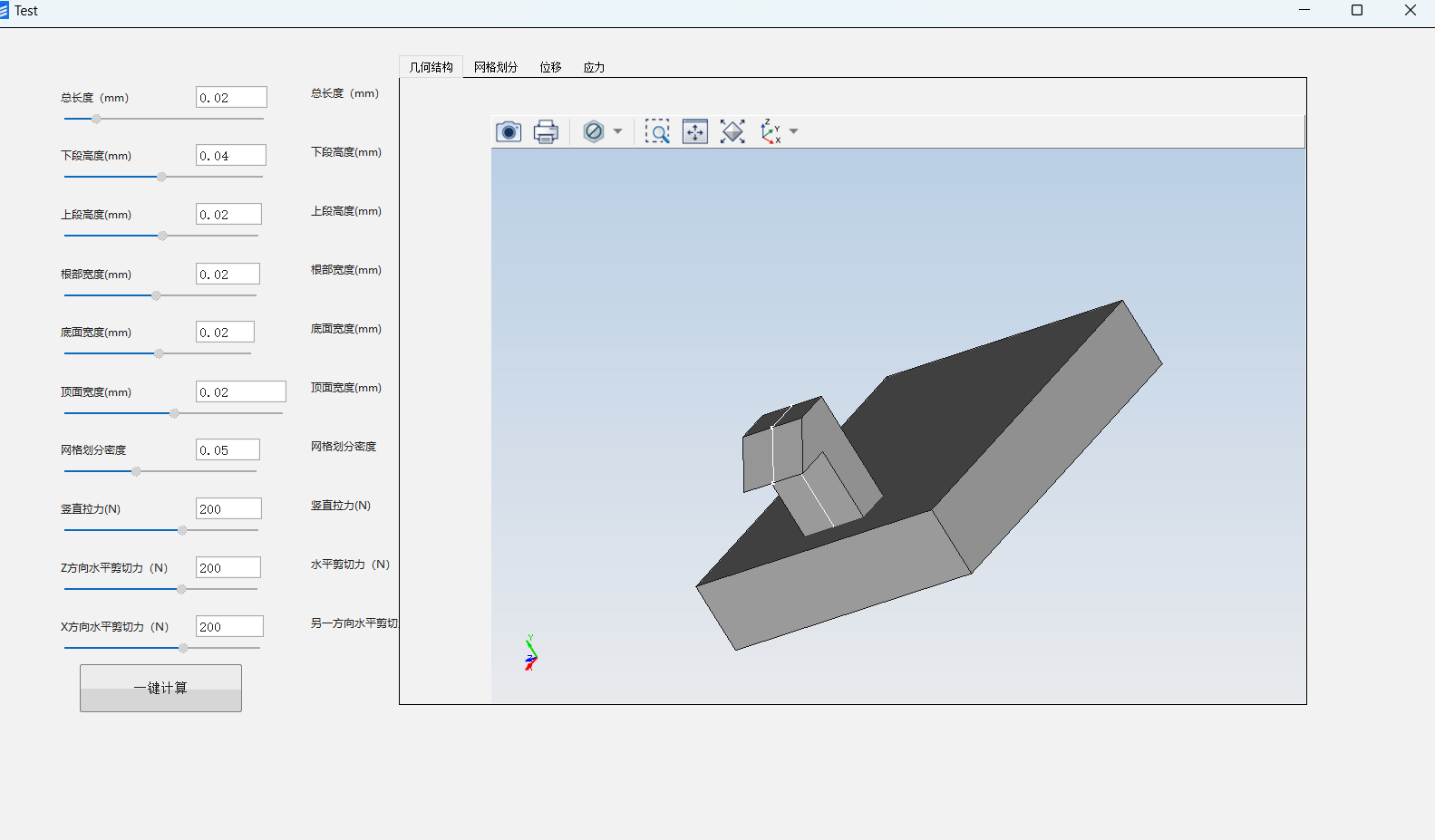Click the zoom extents fit-all icon
Image resolution: width=1435 pixels, height=840 pixels.
(732, 131)
